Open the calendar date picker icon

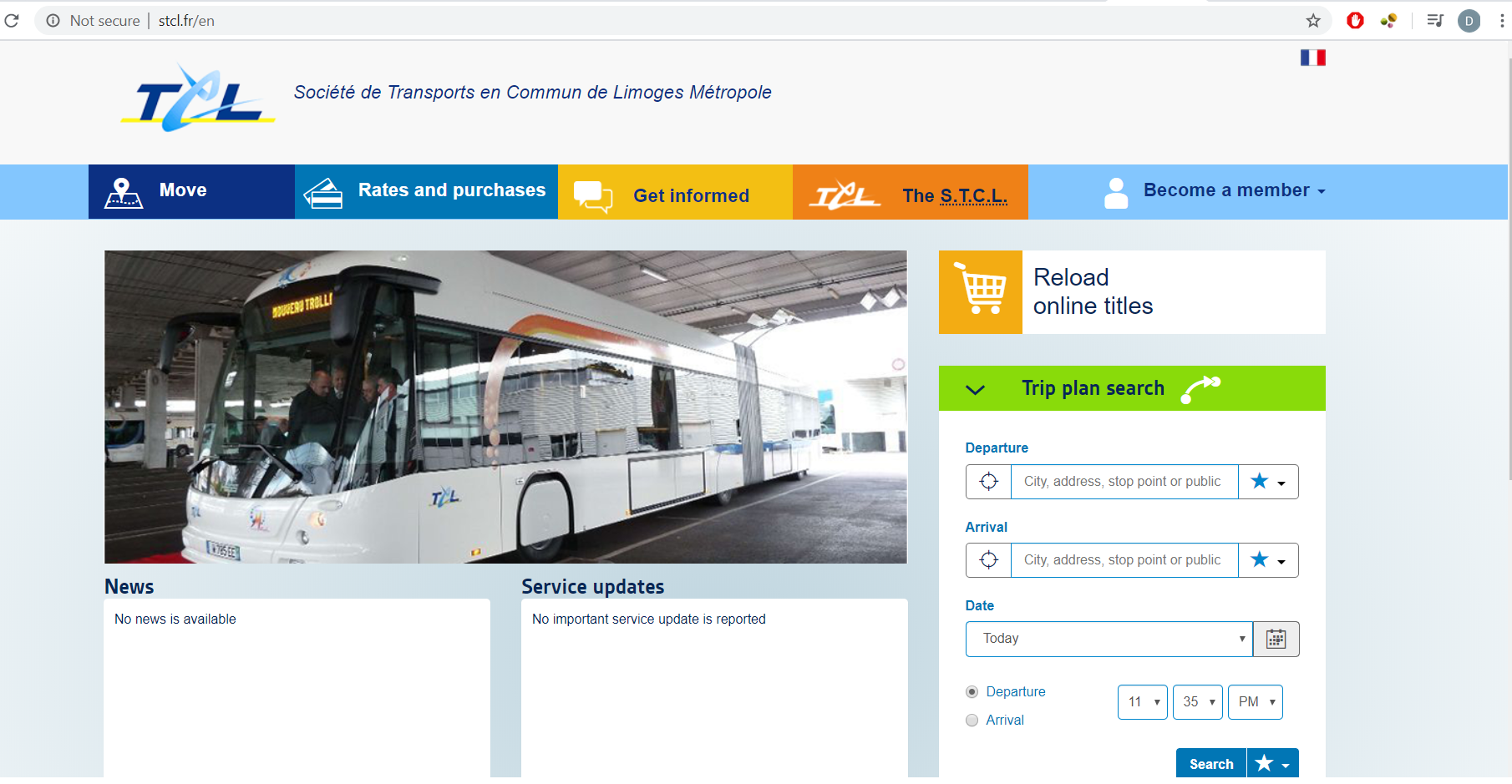pyautogui.click(x=1276, y=640)
